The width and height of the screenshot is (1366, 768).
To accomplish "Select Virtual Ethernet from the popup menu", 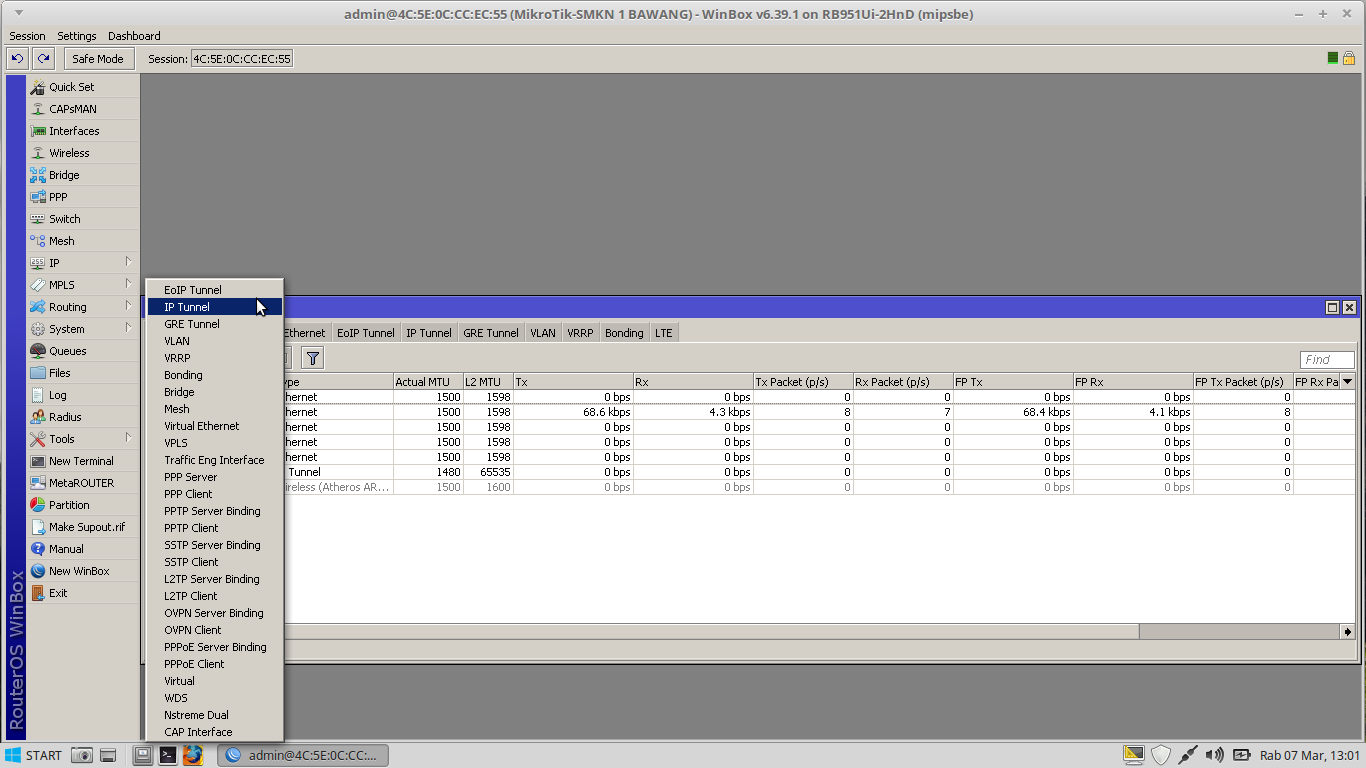I will pos(214,426).
